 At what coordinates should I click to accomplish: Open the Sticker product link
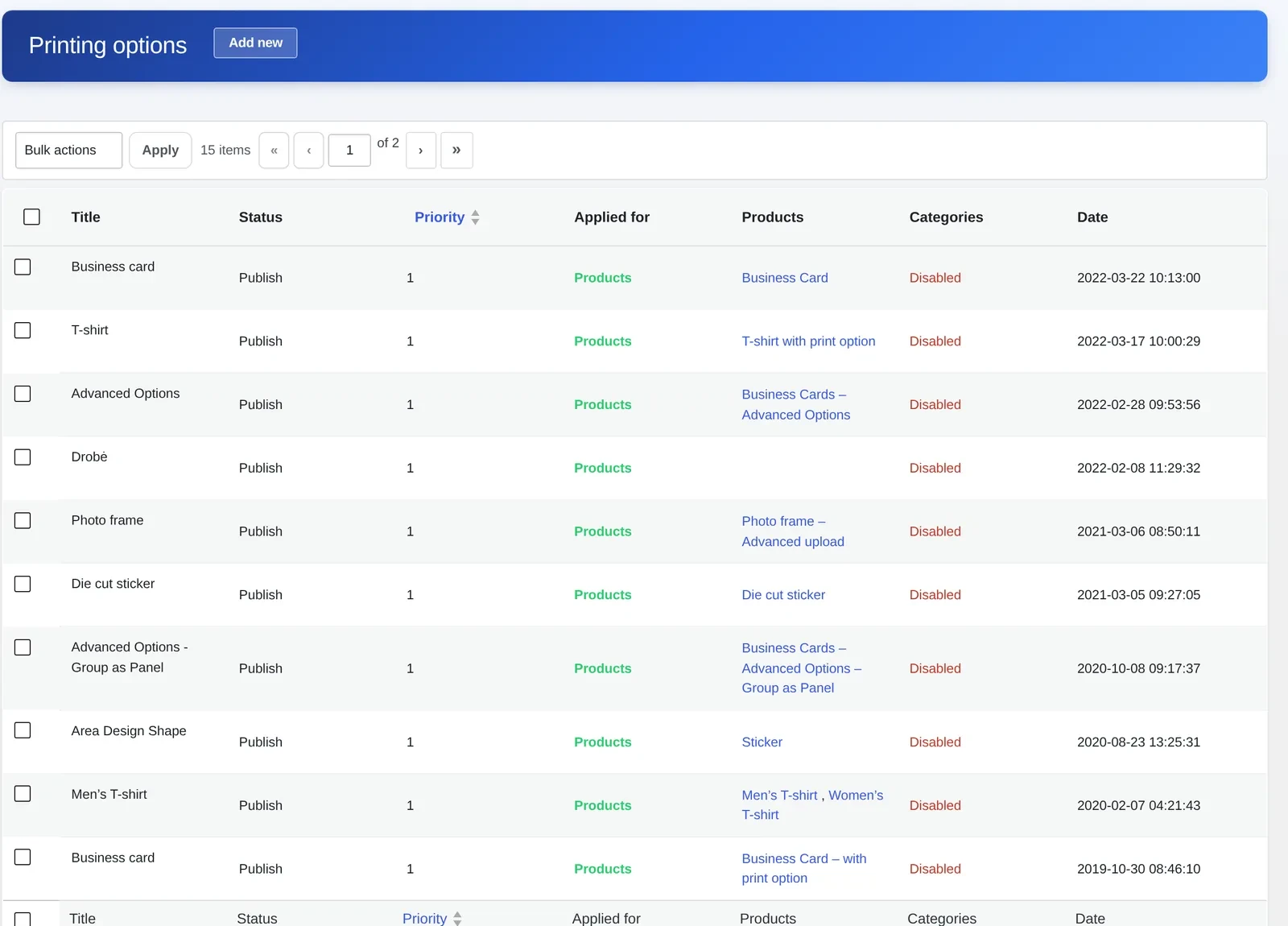[762, 742]
